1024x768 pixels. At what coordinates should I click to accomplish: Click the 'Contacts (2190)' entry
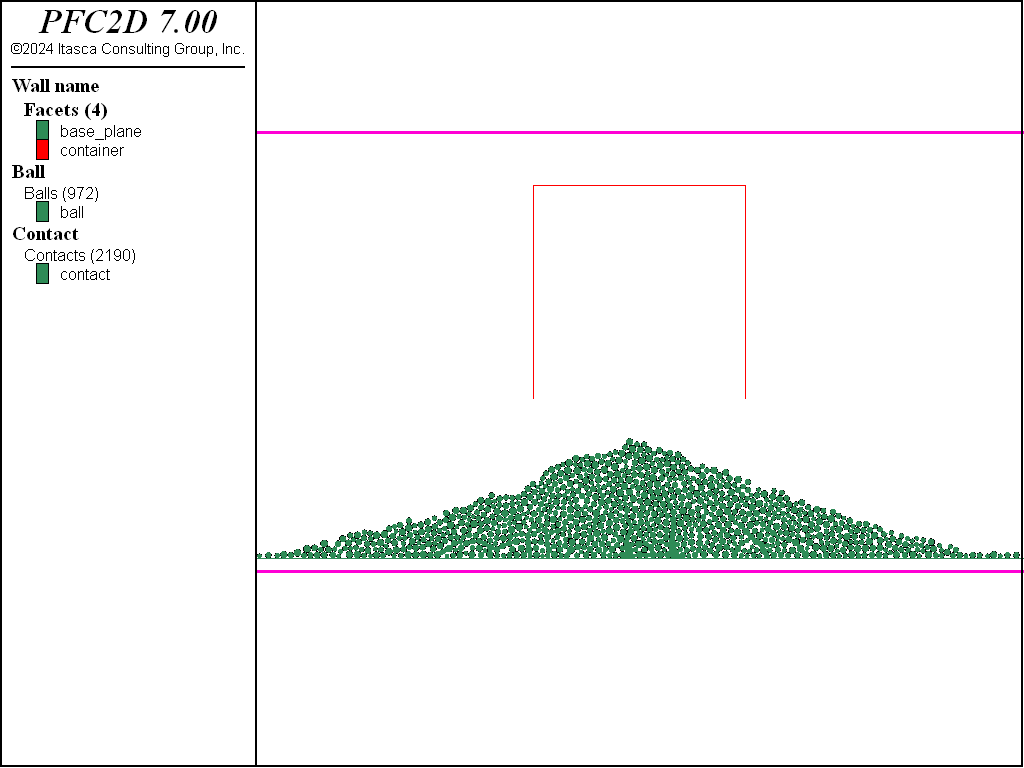(x=80, y=255)
